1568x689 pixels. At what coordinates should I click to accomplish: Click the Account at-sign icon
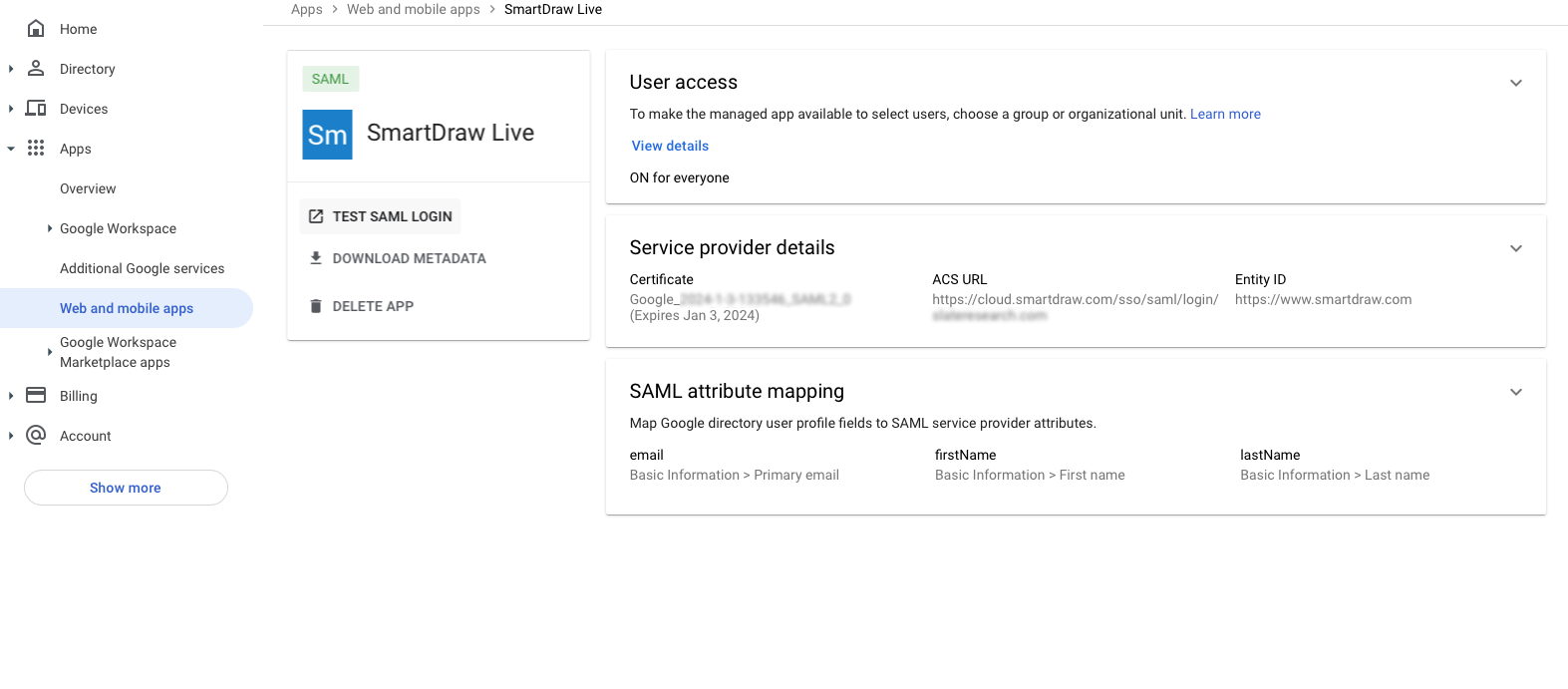(36, 436)
